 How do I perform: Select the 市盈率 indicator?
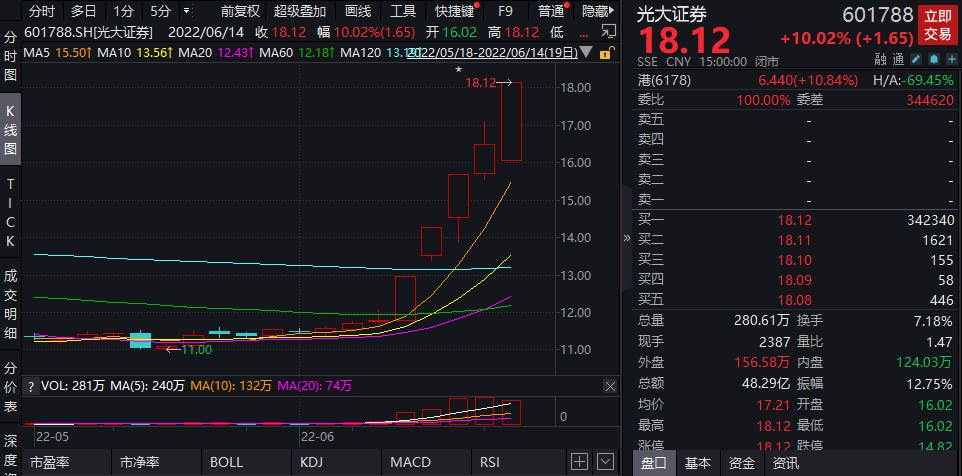coord(51,463)
